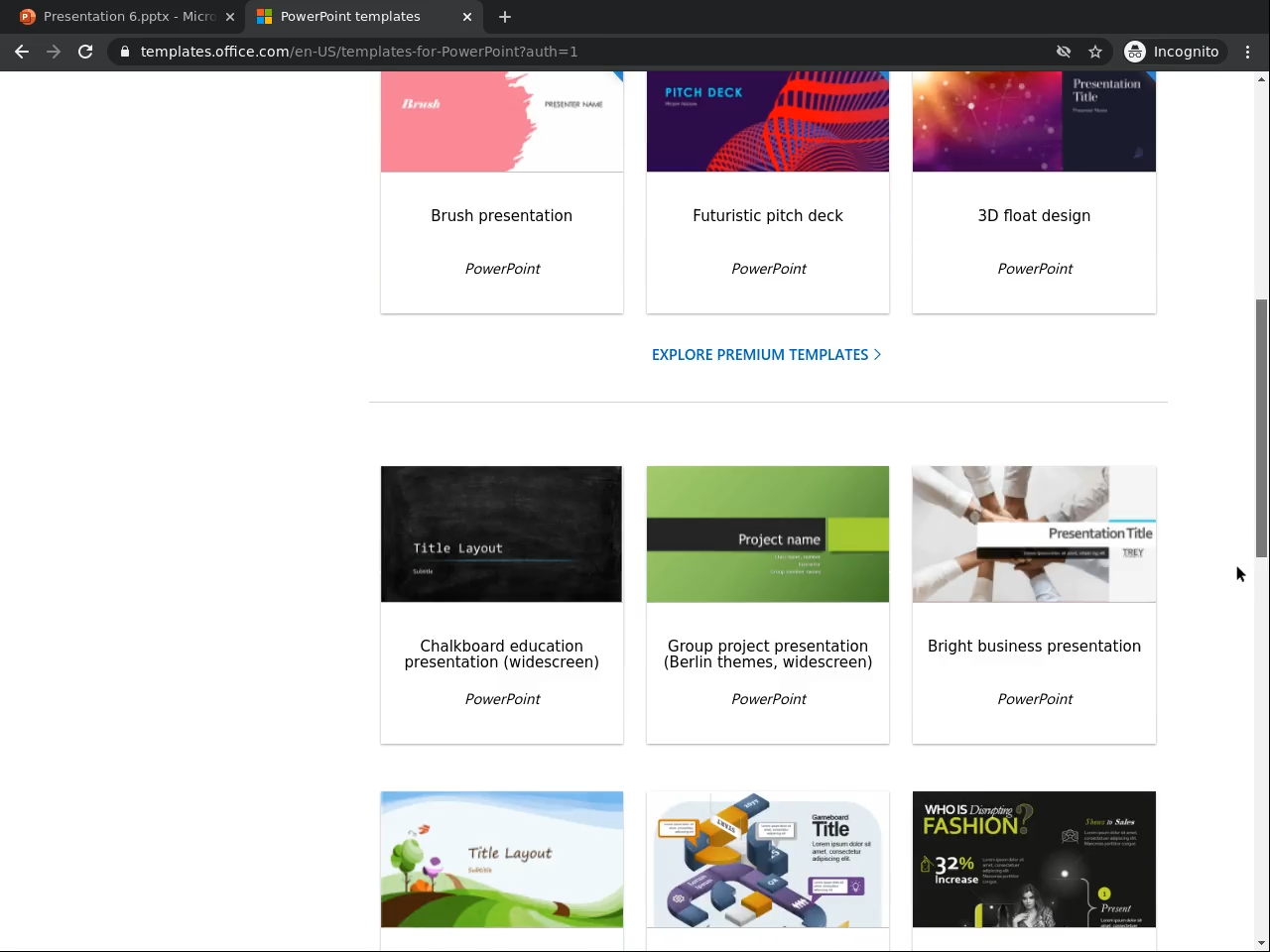The height and width of the screenshot is (952, 1270).
Task: Open the Gameboard Title template thumbnail
Action: coord(768,860)
